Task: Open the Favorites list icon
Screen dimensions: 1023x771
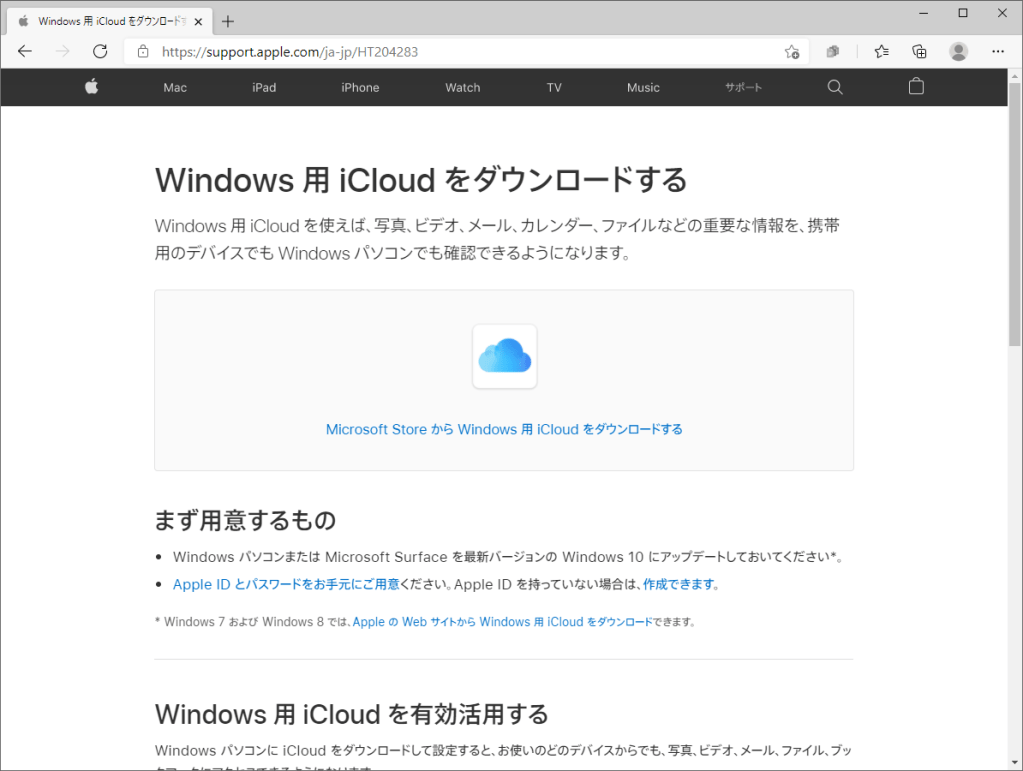Action: [881, 51]
